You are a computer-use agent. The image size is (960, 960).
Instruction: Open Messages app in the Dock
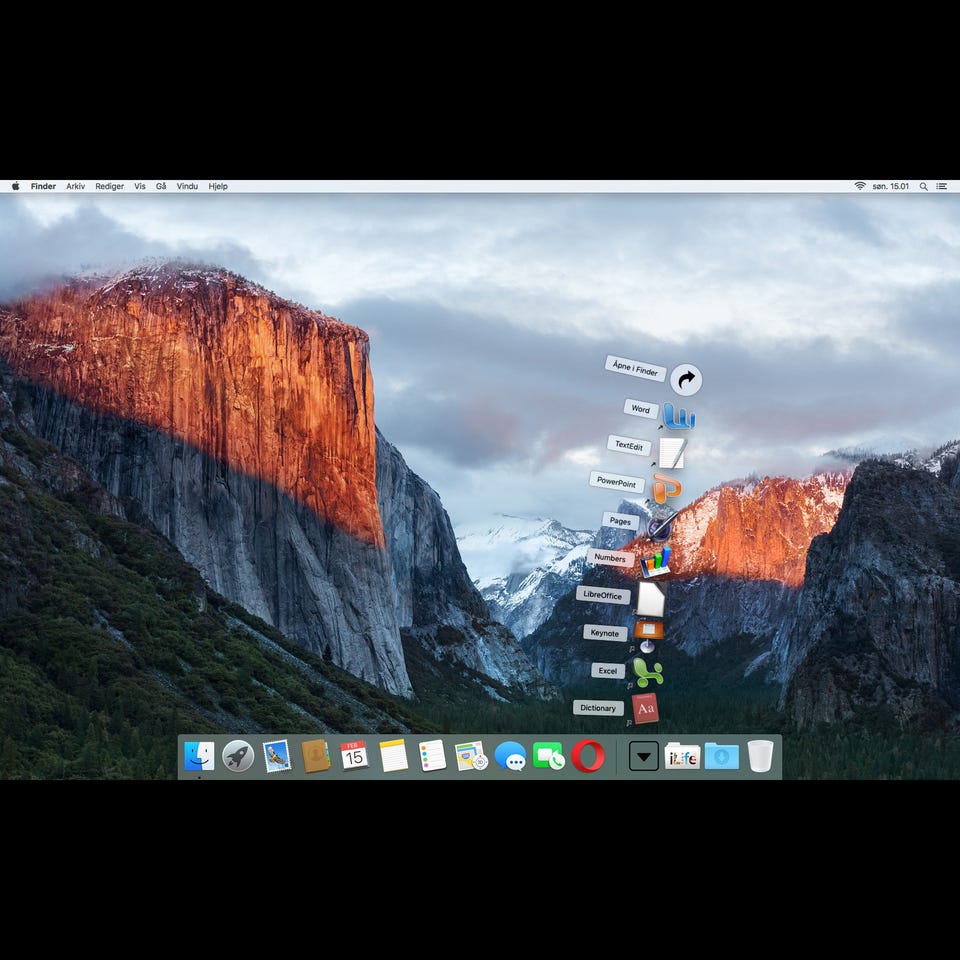pos(510,756)
